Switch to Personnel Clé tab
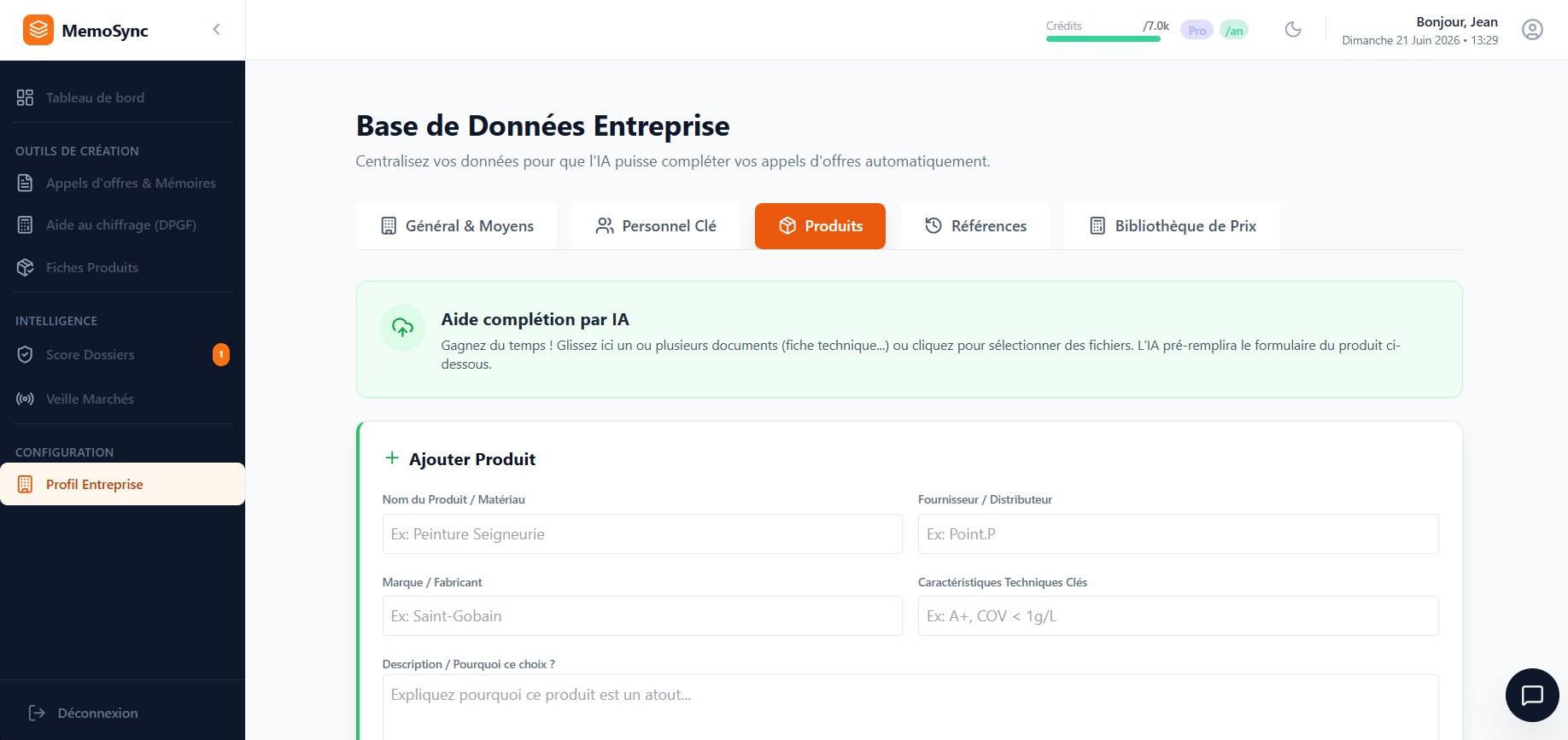 pyautogui.click(x=656, y=226)
